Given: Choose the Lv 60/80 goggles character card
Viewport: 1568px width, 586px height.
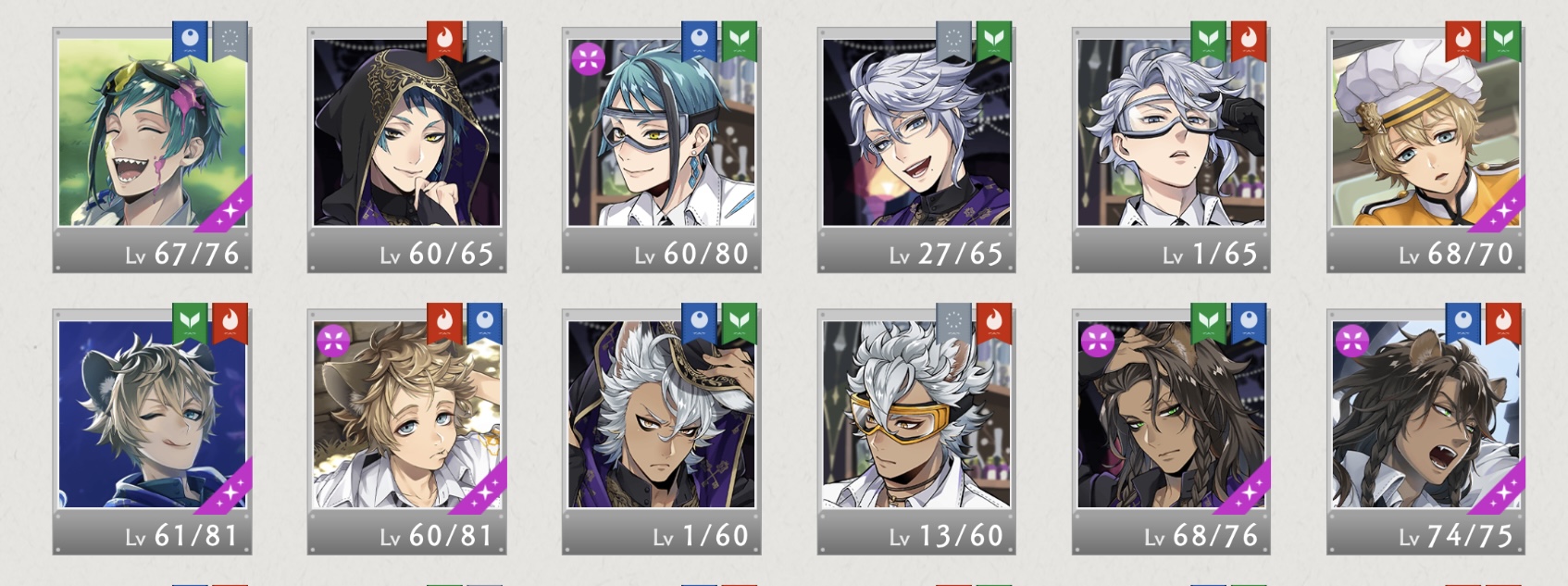Looking at the screenshot, I should tap(661, 150).
